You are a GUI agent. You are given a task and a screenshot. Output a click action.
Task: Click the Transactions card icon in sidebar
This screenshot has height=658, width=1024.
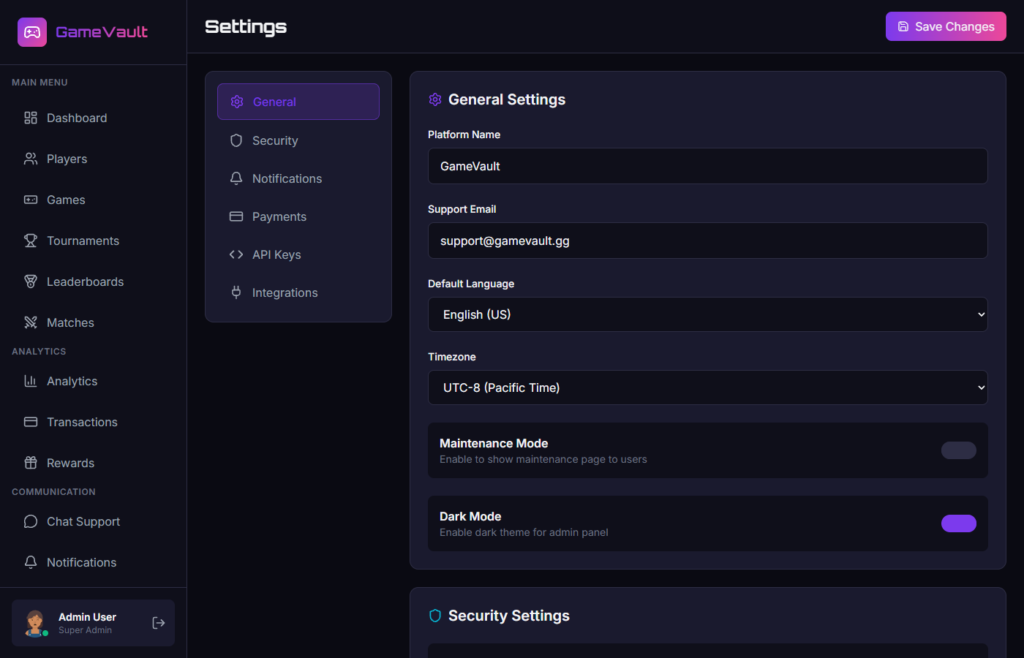(31, 422)
